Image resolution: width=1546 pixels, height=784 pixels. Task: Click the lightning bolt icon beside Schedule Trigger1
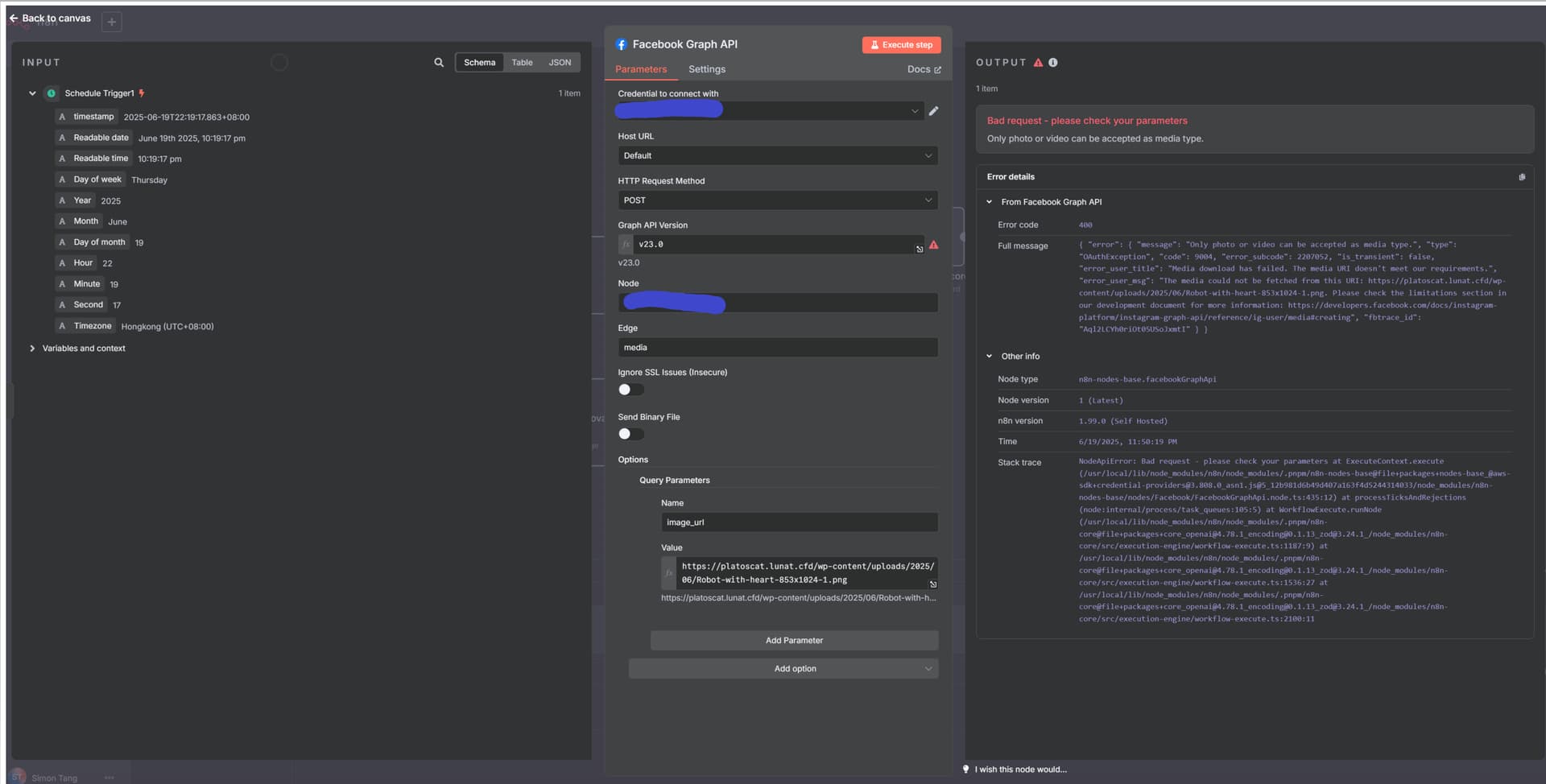coord(142,93)
